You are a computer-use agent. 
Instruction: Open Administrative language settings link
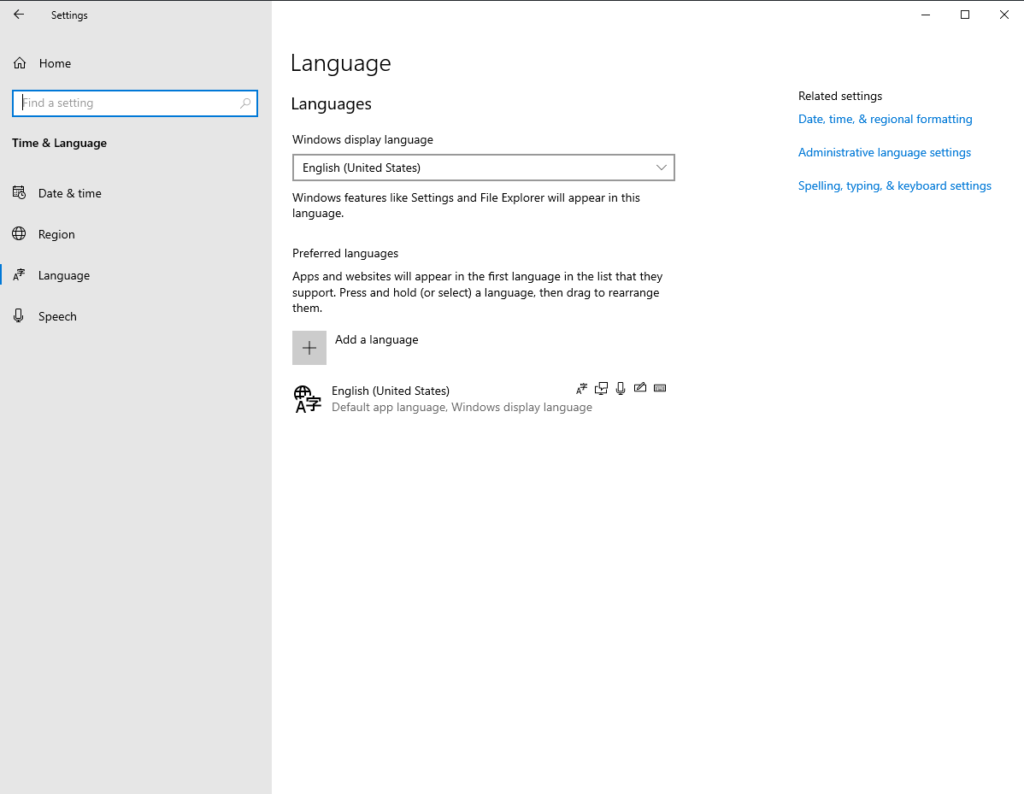884,152
